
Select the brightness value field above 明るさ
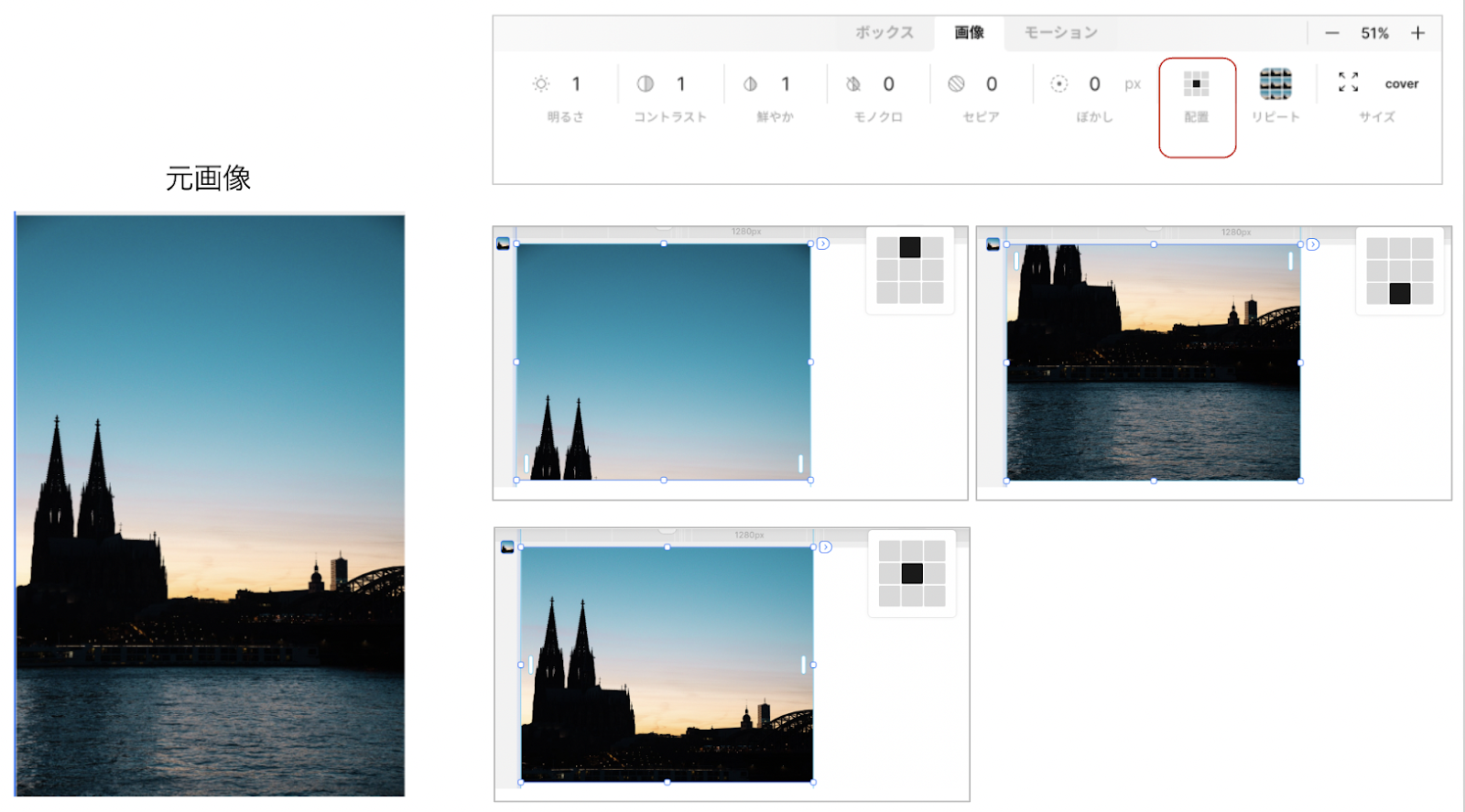[576, 84]
